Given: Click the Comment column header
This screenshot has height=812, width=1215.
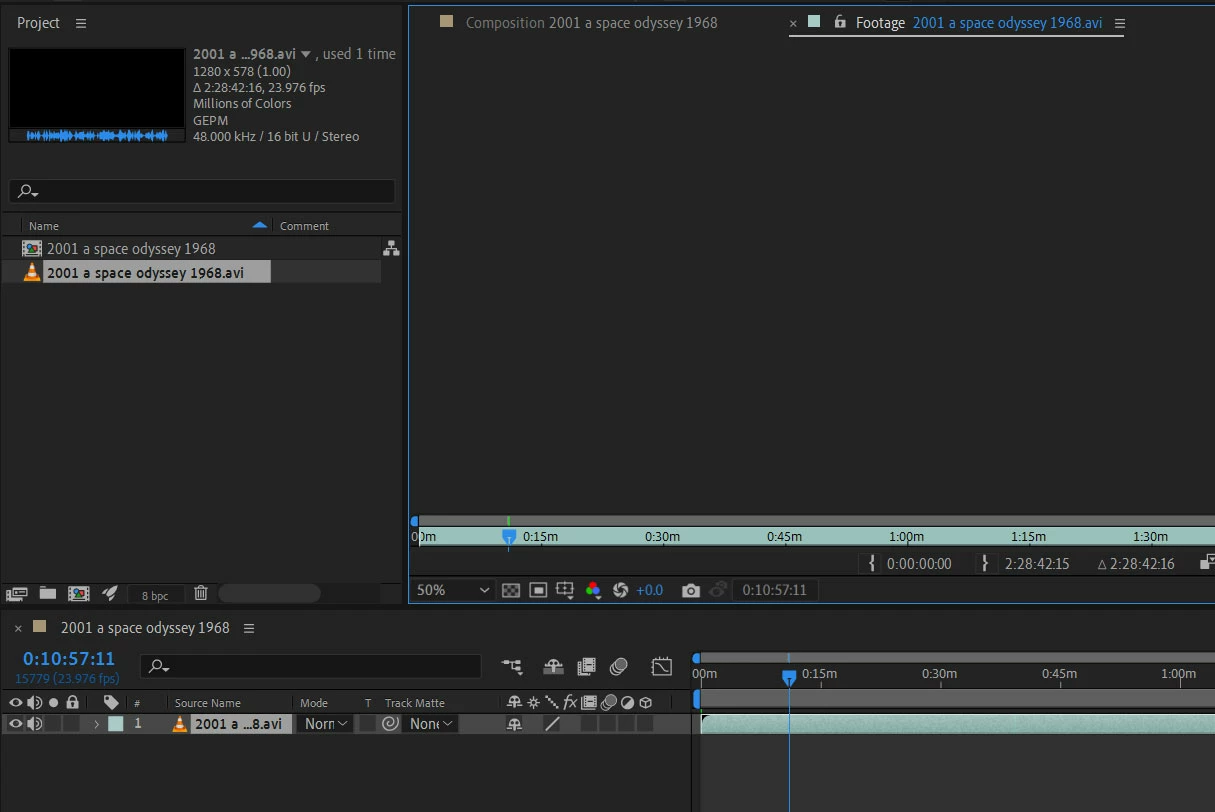Looking at the screenshot, I should click(x=304, y=226).
